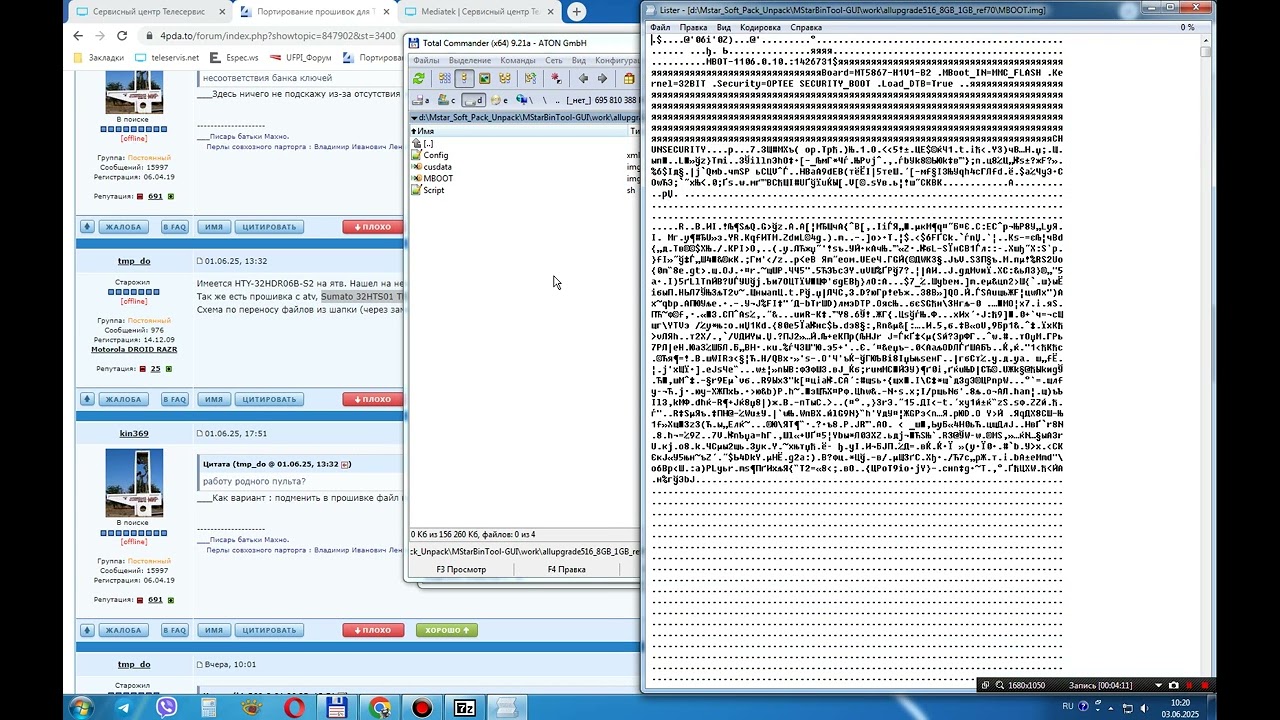Viewport: 1280px width, 720px height.
Task: Open Opera browser from the taskbar
Action: (295, 708)
